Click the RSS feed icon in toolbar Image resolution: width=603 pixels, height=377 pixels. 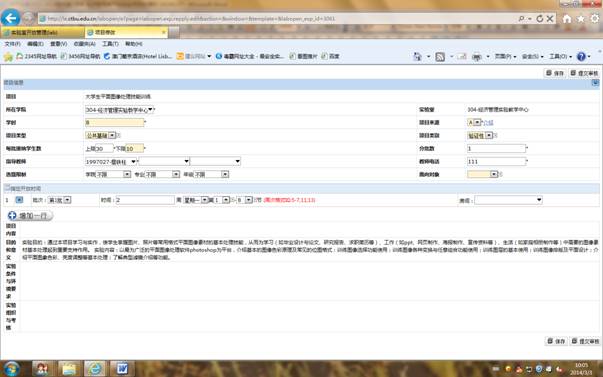coord(440,57)
